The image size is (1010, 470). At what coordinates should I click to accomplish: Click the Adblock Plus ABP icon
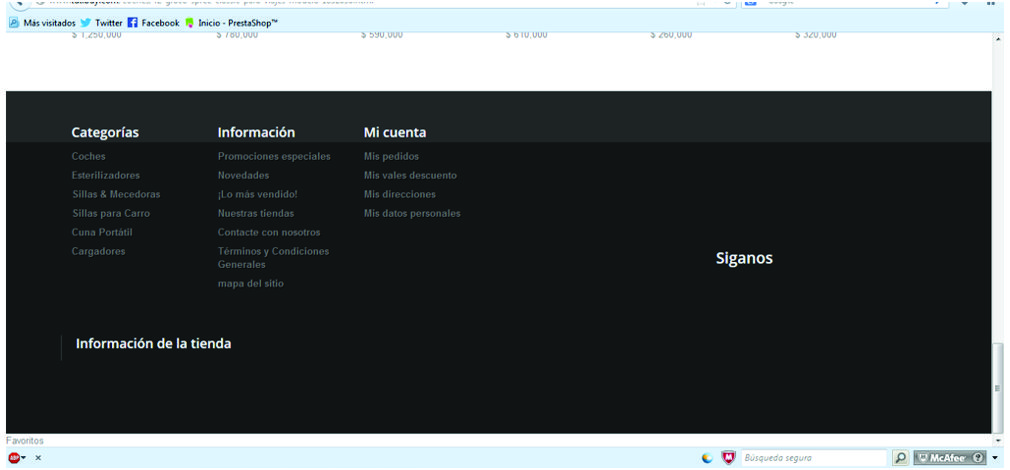click(x=14, y=458)
